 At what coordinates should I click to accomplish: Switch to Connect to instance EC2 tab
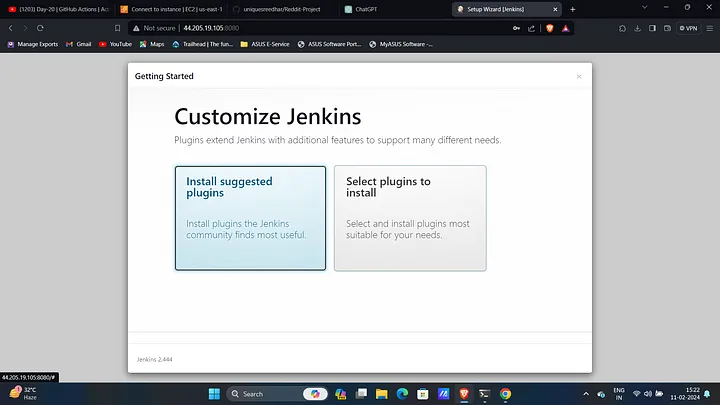[x=171, y=9]
